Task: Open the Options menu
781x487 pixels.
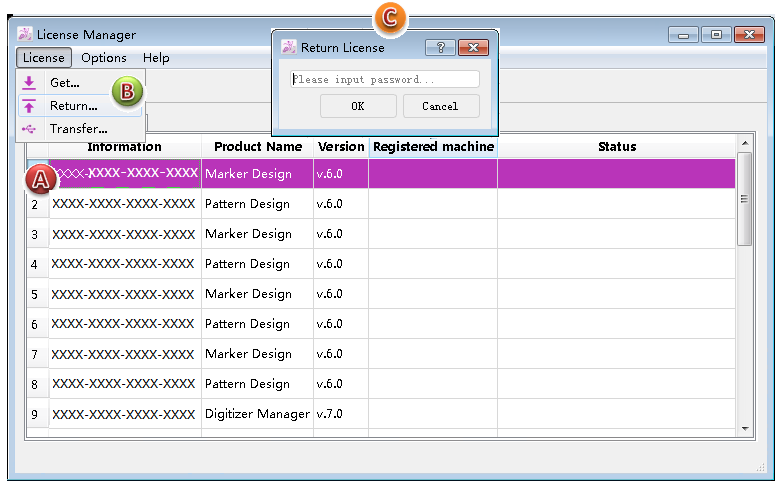Action: (104, 58)
